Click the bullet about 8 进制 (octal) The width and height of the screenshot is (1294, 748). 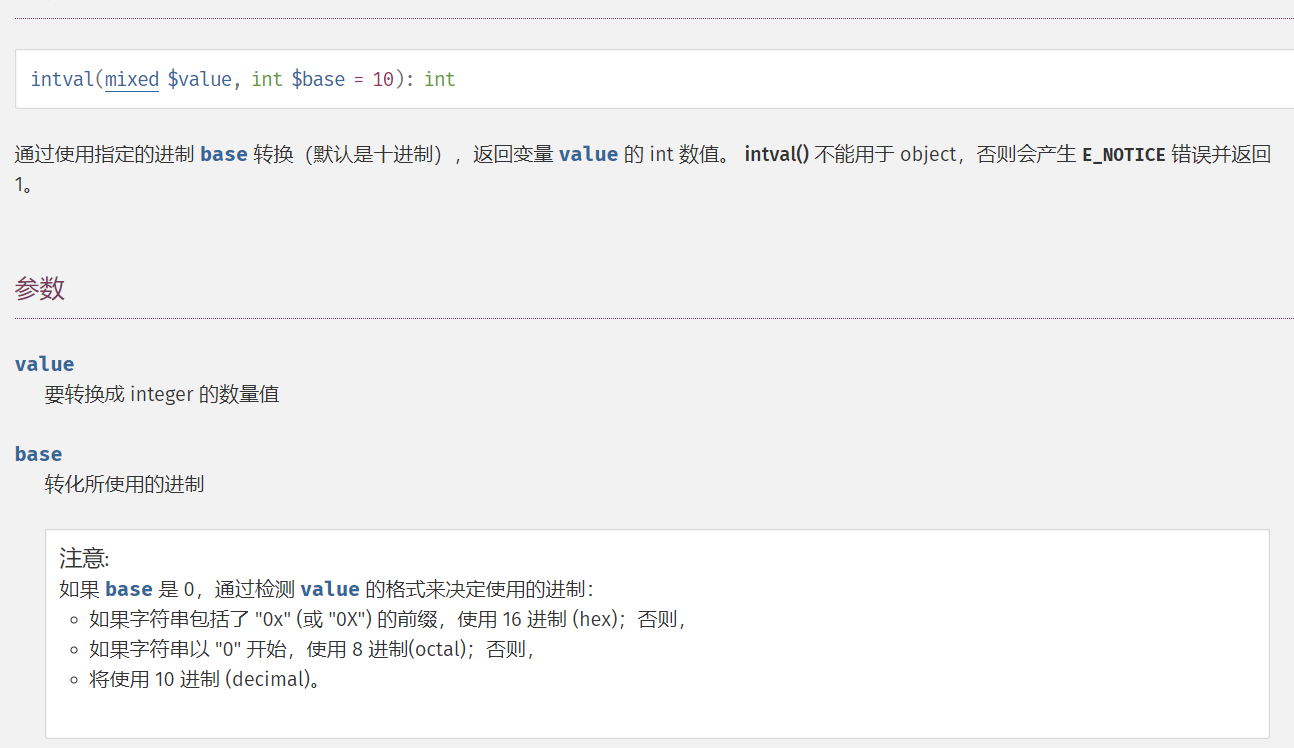click(312, 649)
